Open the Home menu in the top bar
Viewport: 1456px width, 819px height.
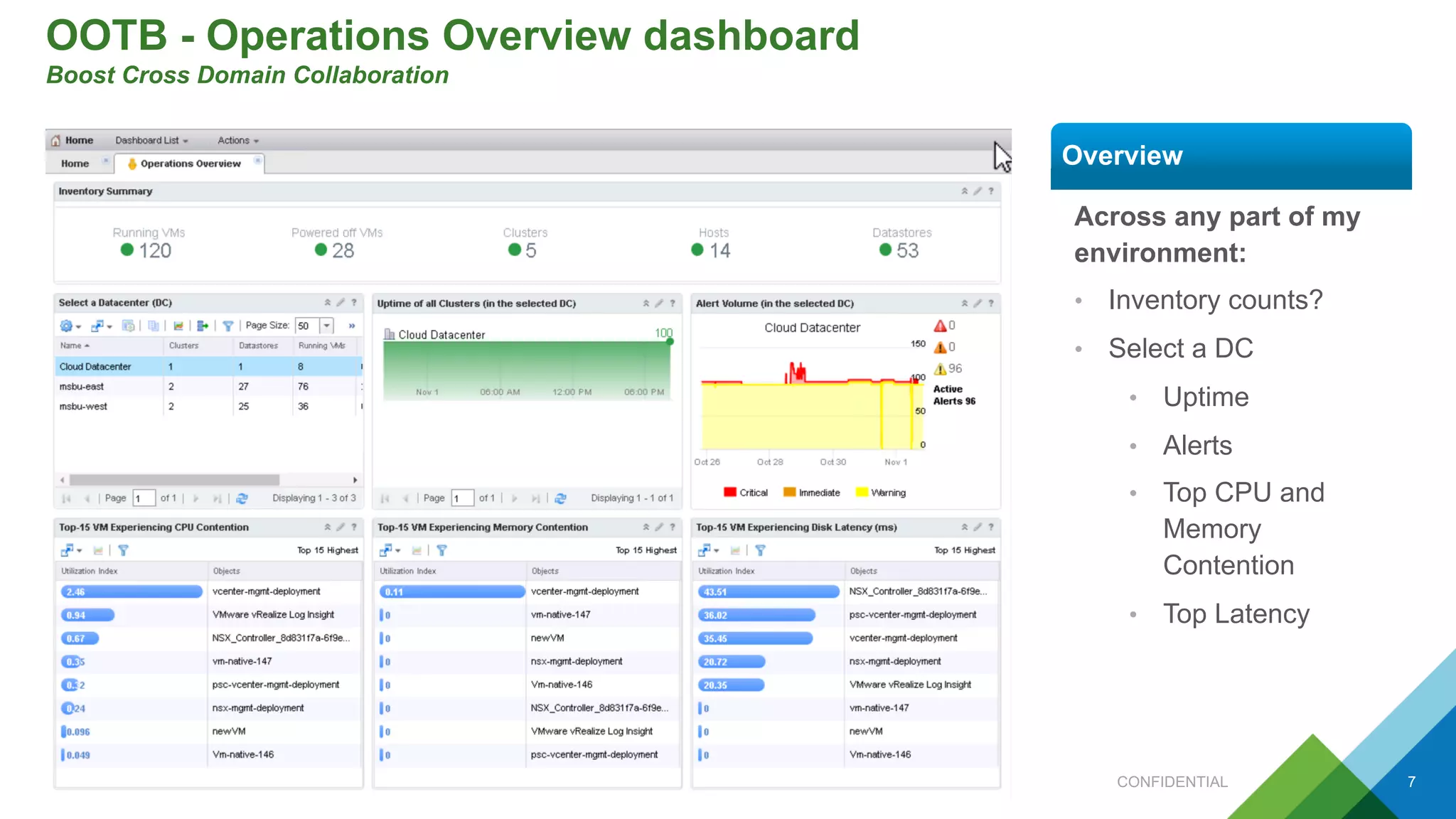click(72, 140)
